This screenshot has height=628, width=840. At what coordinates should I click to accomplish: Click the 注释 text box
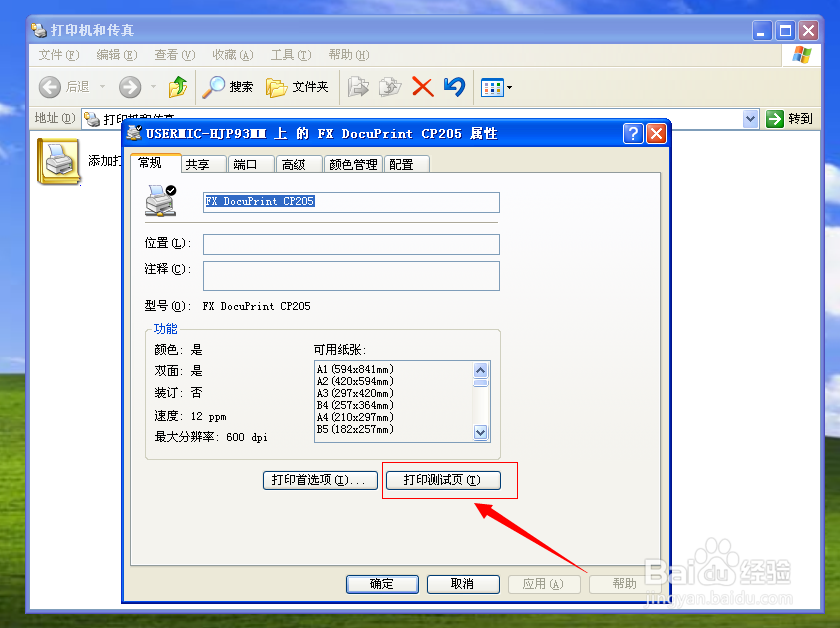tap(351, 276)
